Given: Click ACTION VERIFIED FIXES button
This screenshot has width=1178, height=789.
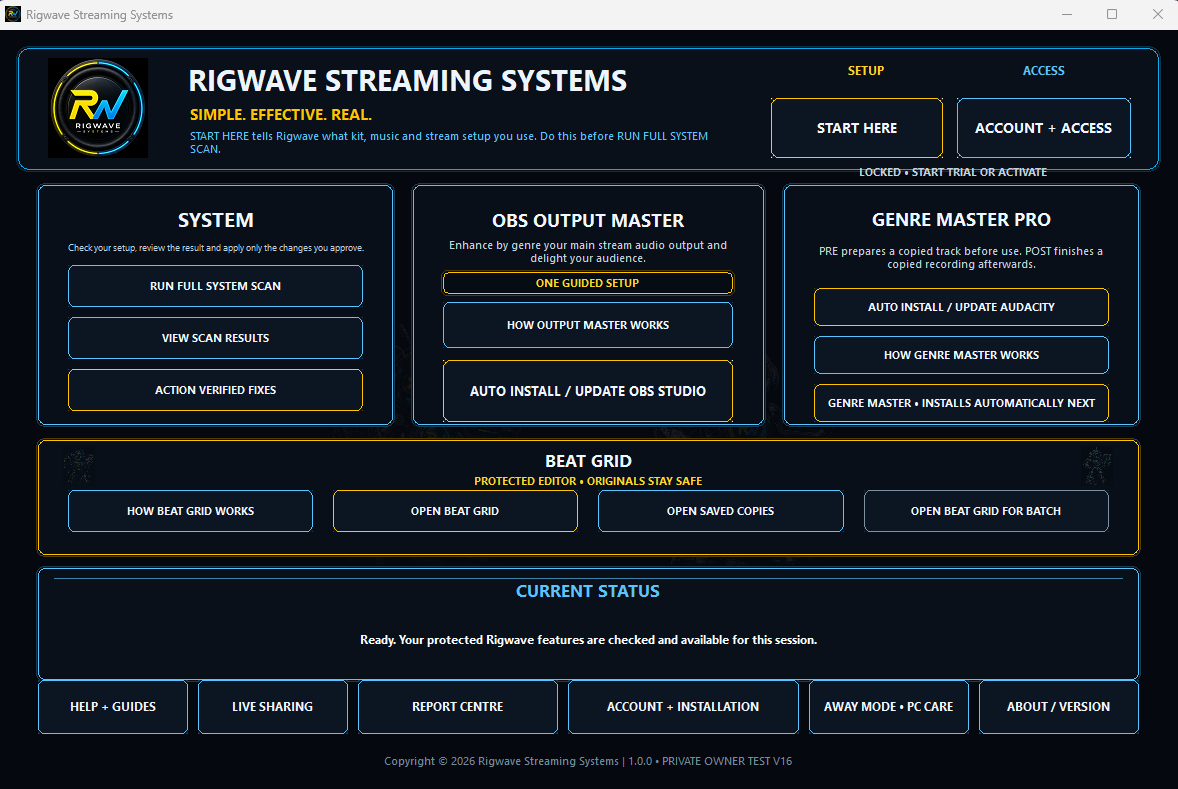Looking at the screenshot, I should point(216,390).
